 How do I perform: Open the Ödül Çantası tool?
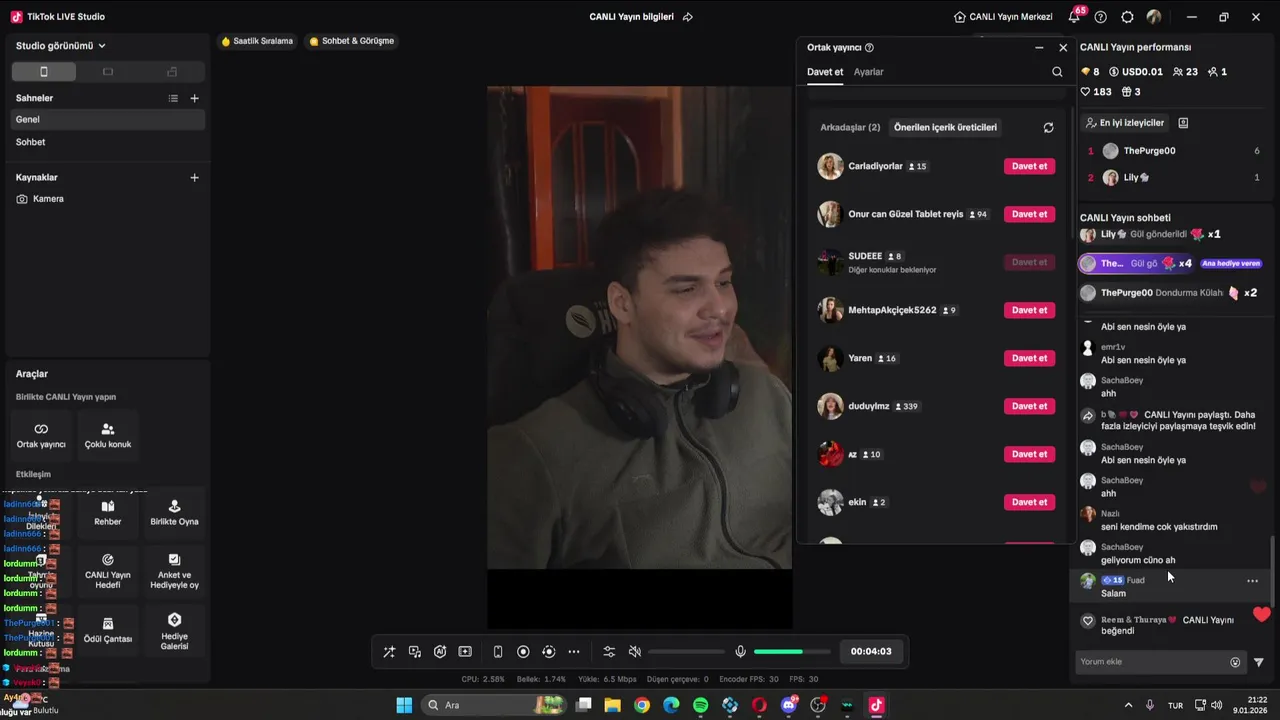coord(108,630)
